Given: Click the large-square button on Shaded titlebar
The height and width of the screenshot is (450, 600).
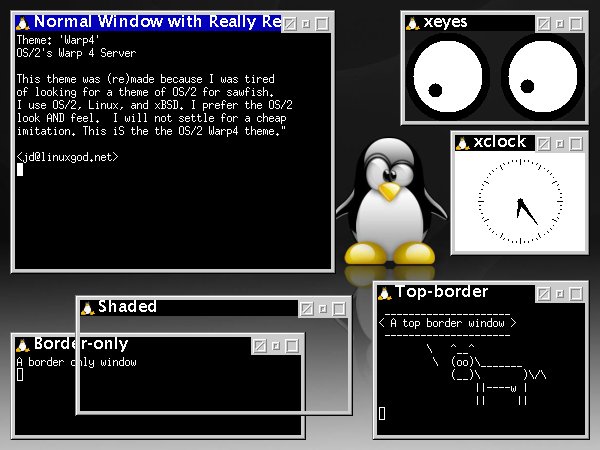Looking at the screenshot, I should coord(339,309).
